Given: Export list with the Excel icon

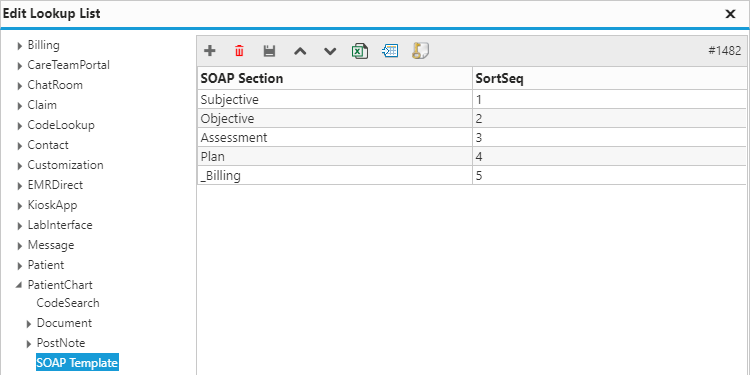Looking at the screenshot, I should pyautogui.click(x=360, y=51).
